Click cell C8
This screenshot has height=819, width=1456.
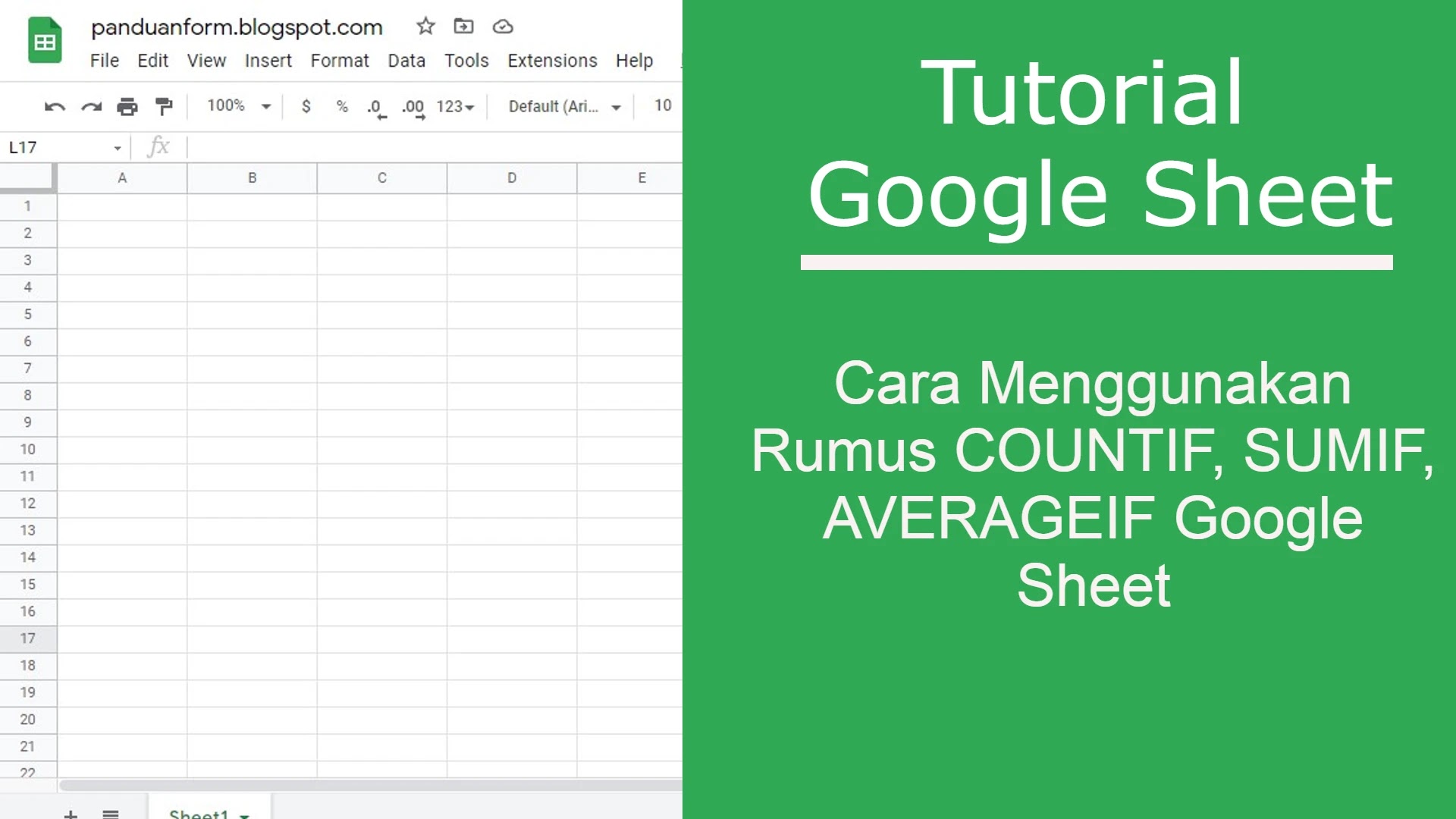(x=382, y=395)
